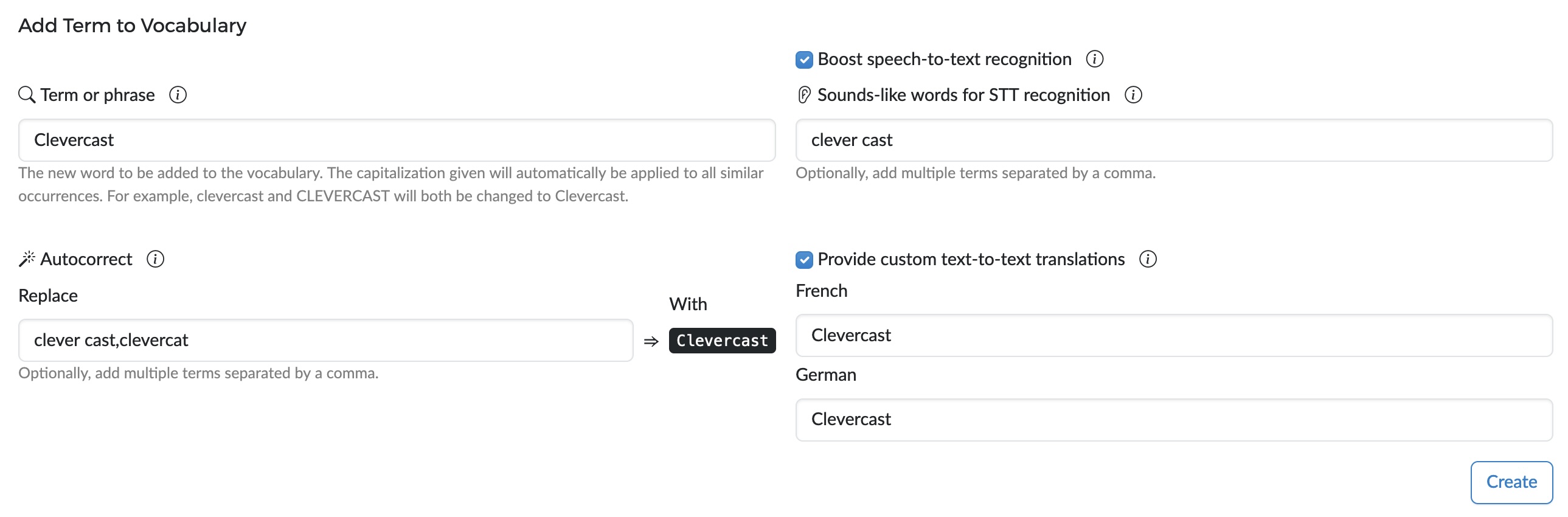Click the German language label
Viewport: 1568px width, 517px height.
(825, 375)
